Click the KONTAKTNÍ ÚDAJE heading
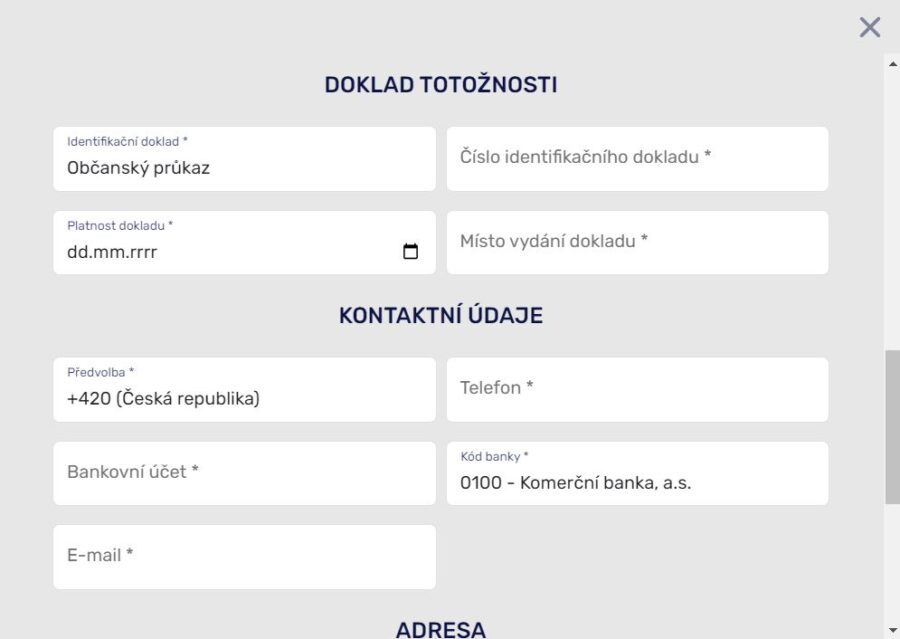The width and height of the screenshot is (900, 639). point(440,316)
